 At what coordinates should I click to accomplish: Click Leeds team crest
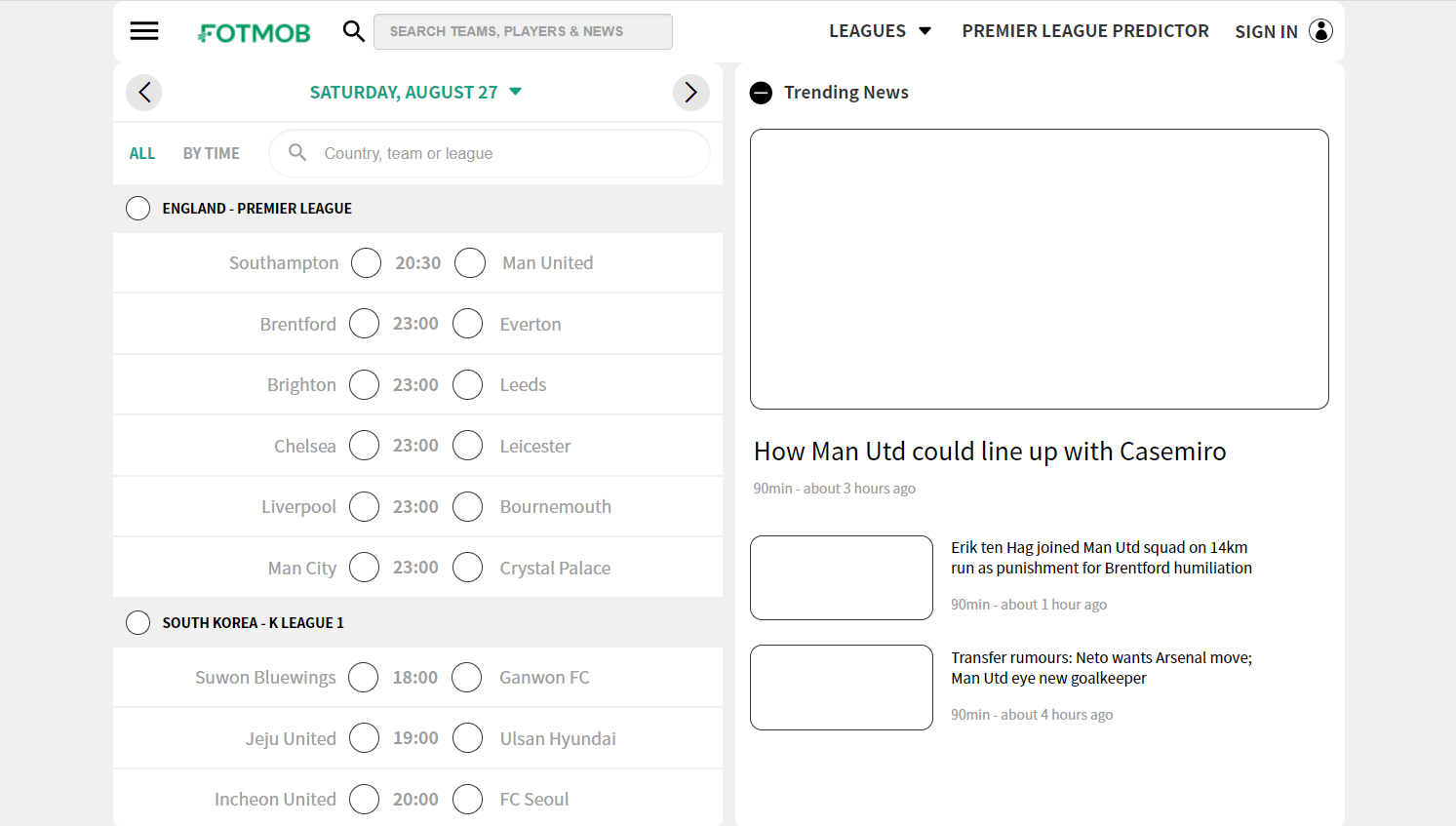point(468,385)
